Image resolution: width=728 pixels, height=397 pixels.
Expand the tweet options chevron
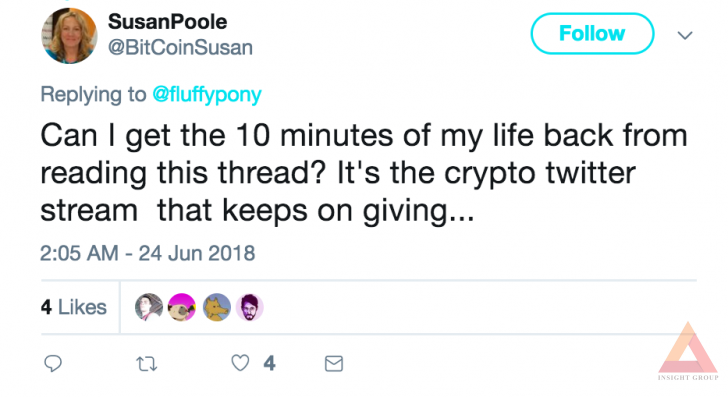(x=685, y=35)
